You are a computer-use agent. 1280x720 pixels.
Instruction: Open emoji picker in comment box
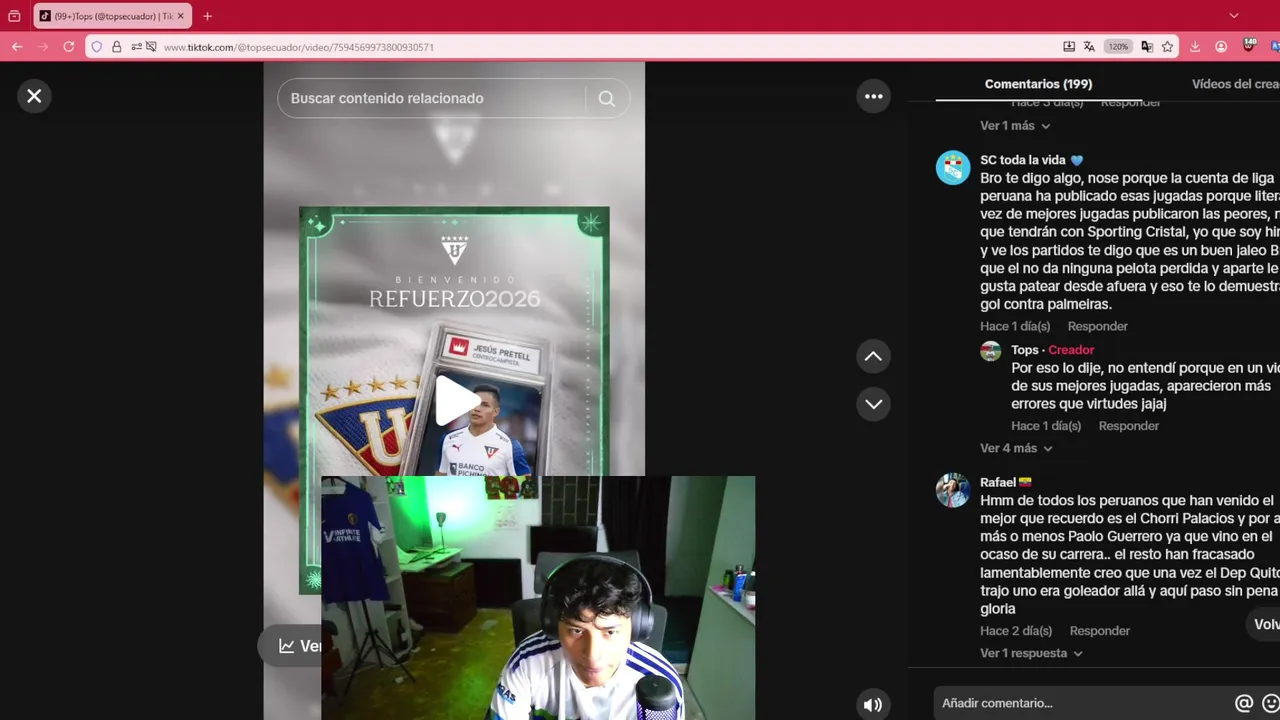click(1271, 703)
